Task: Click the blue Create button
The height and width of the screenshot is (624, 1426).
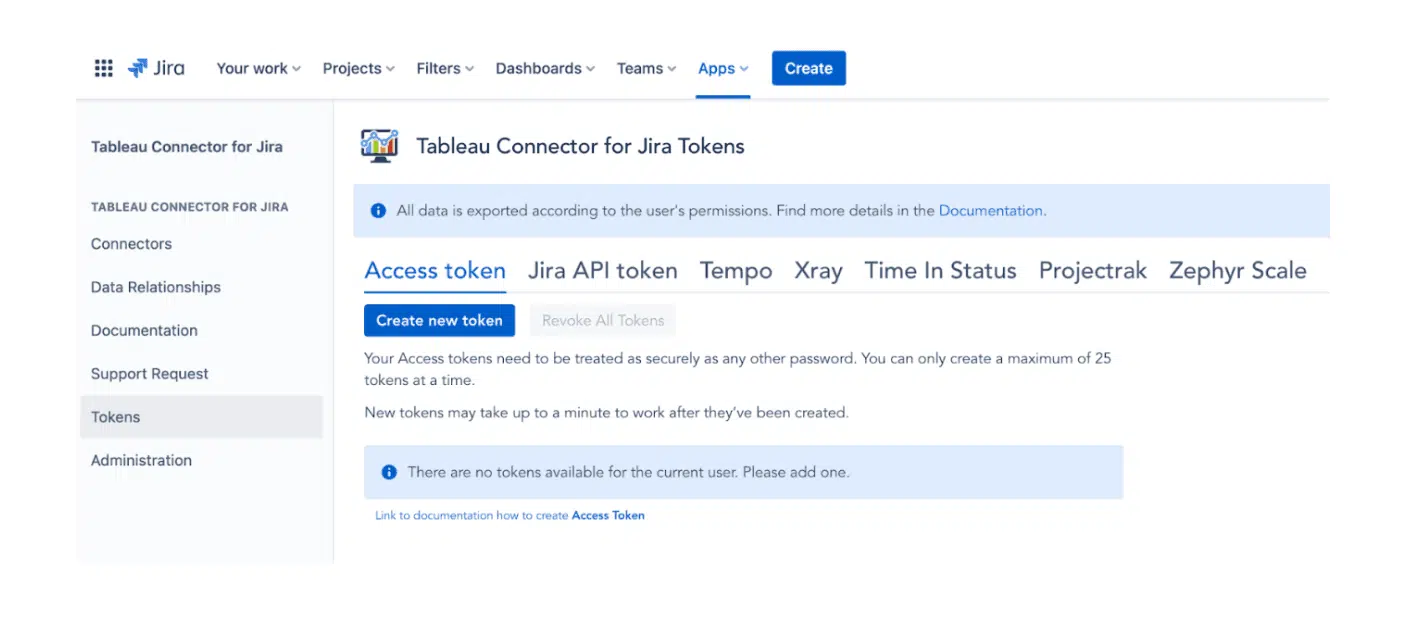Action: pos(809,68)
